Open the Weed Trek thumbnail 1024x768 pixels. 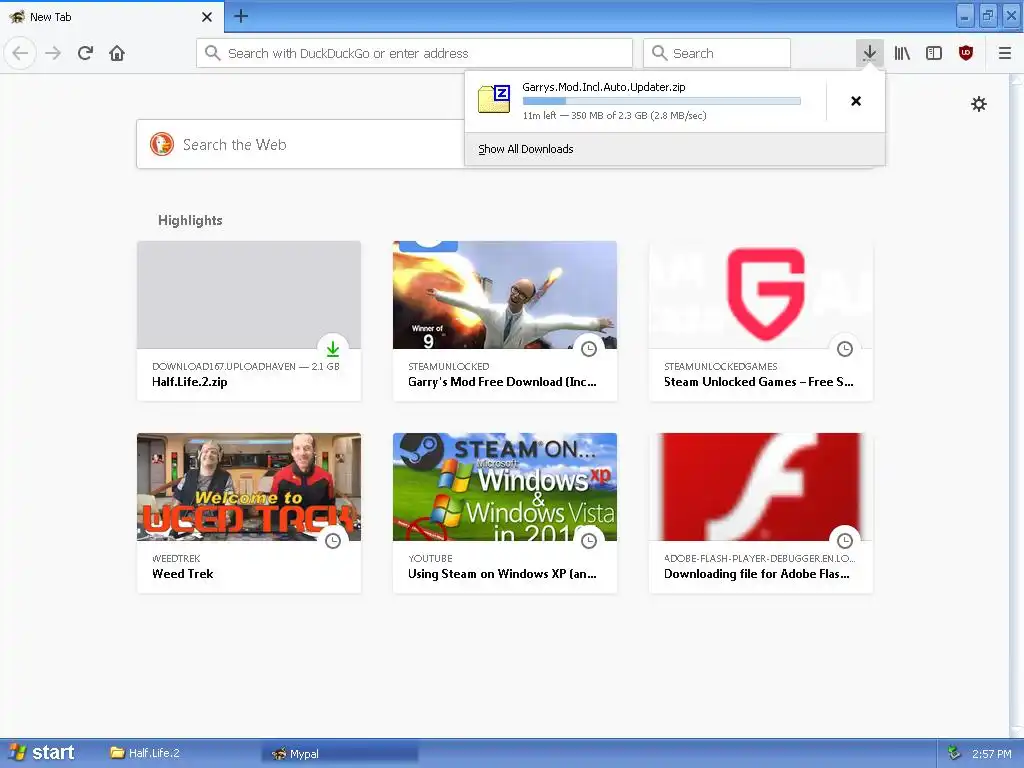coord(249,487)
